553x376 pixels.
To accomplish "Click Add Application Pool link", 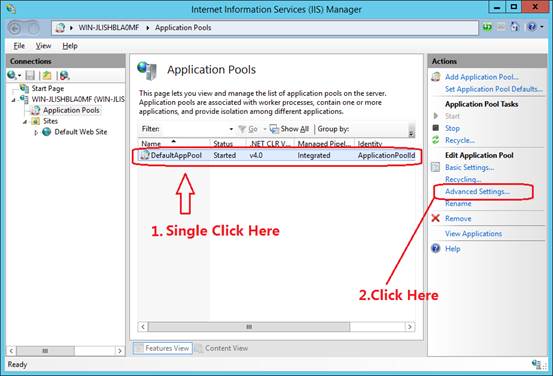I will tap(481, 77).
